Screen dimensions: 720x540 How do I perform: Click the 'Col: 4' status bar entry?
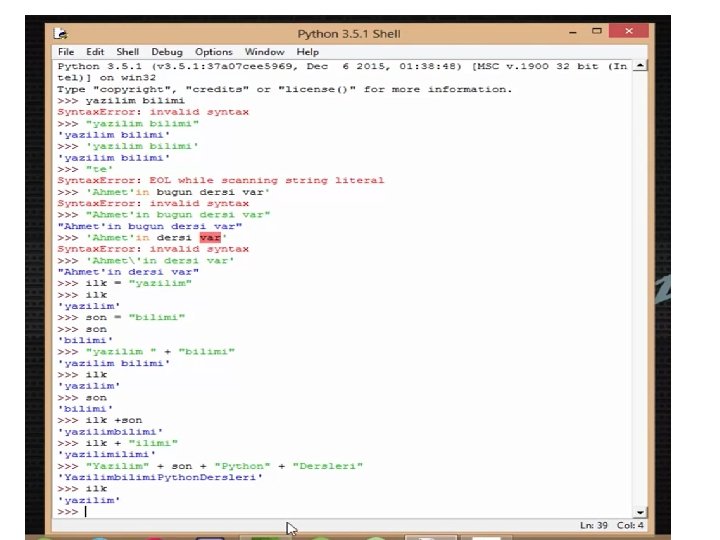click(630, 525)
